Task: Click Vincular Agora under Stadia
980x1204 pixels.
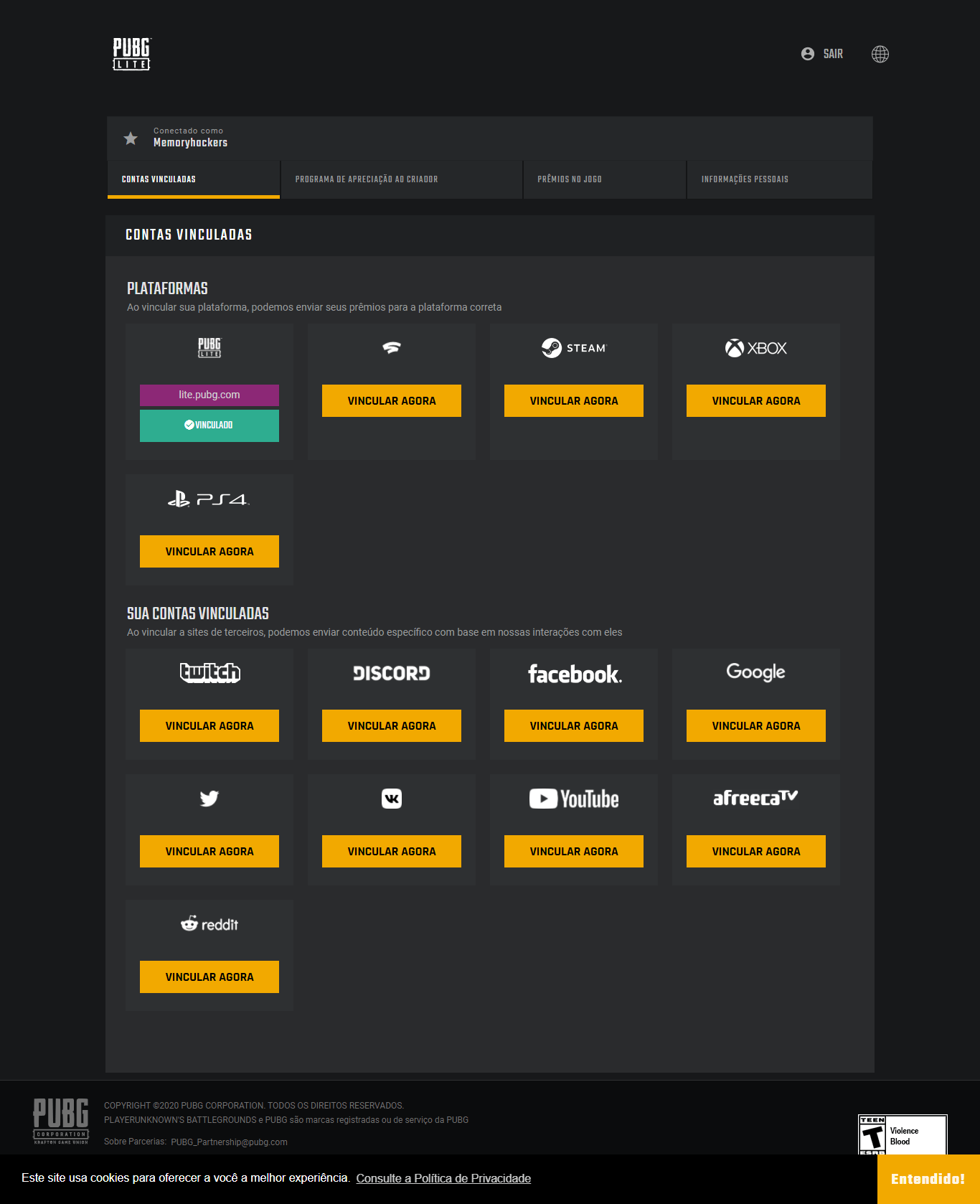Action: (392, 401)
